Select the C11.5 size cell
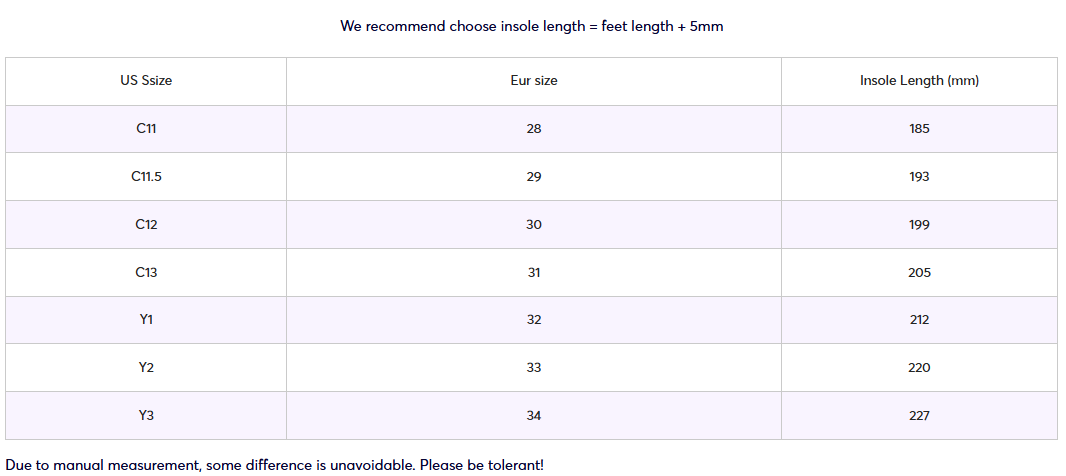Viewport: 1066px width, 476px height. tap(146, 177)
